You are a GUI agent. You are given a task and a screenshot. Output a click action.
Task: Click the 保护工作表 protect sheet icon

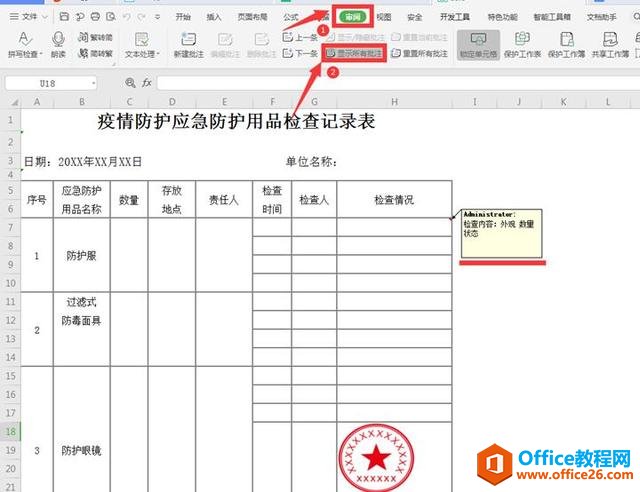pos(522,39)
